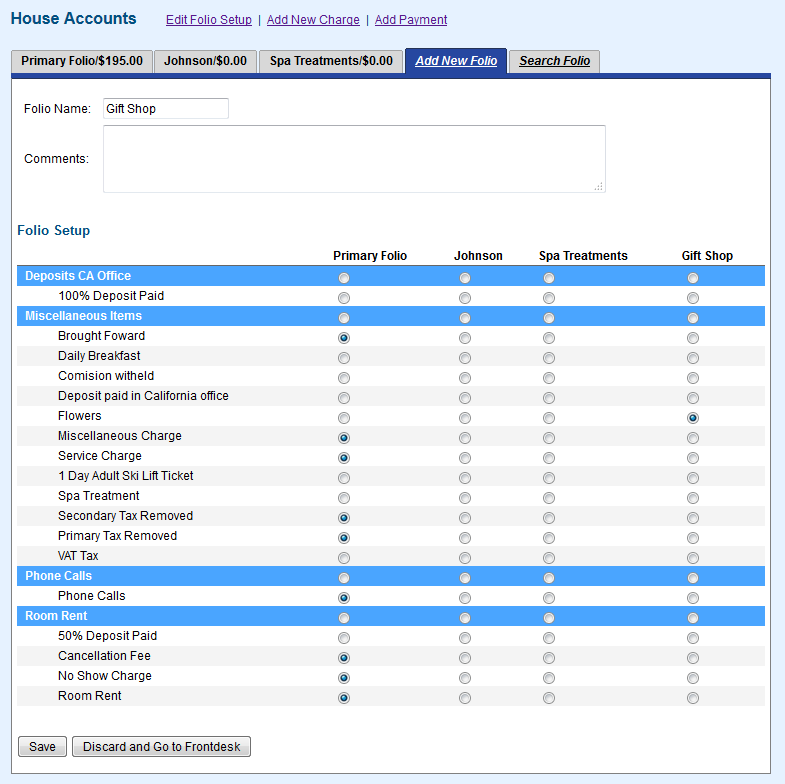
Task: Assign Phone Calls group header to Gift Shop
Action: coord(692,578)
